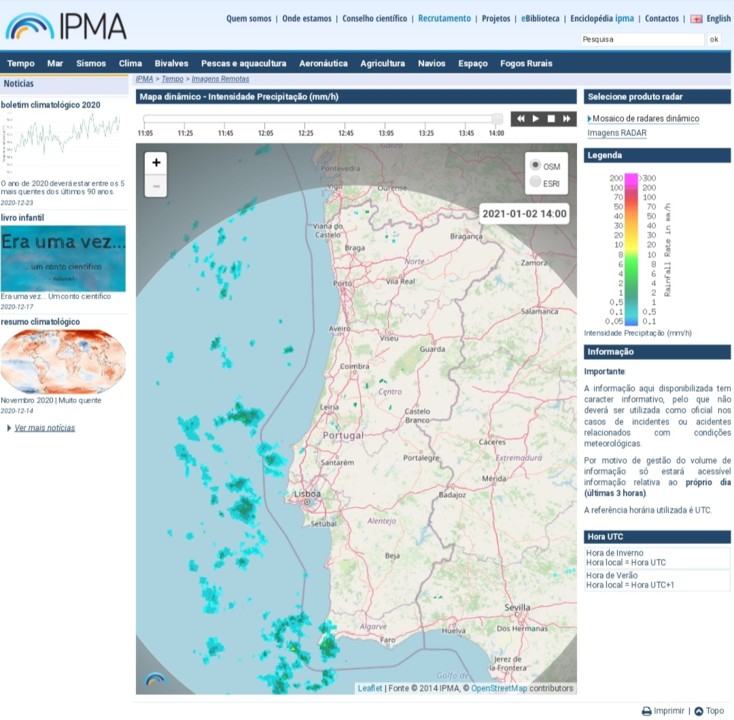Click the time slider handle at 14:00

click(497, 119)
